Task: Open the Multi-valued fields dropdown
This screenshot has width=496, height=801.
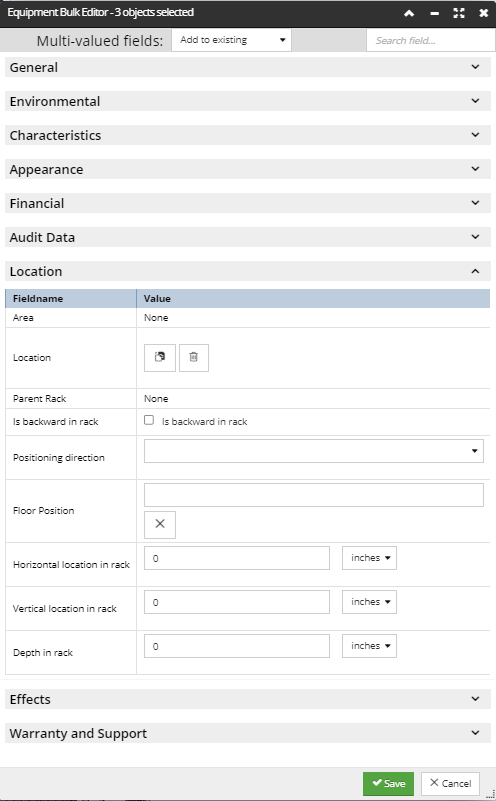Action: coord(231,40)
